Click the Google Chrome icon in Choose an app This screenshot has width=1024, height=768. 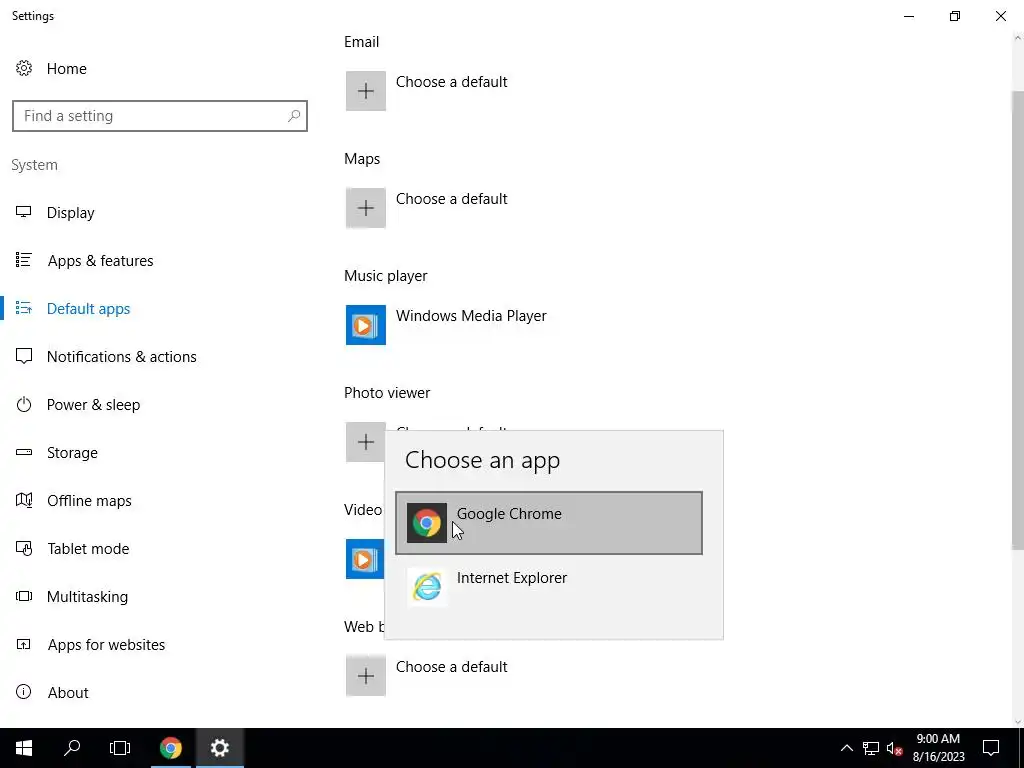coord(426,522)
